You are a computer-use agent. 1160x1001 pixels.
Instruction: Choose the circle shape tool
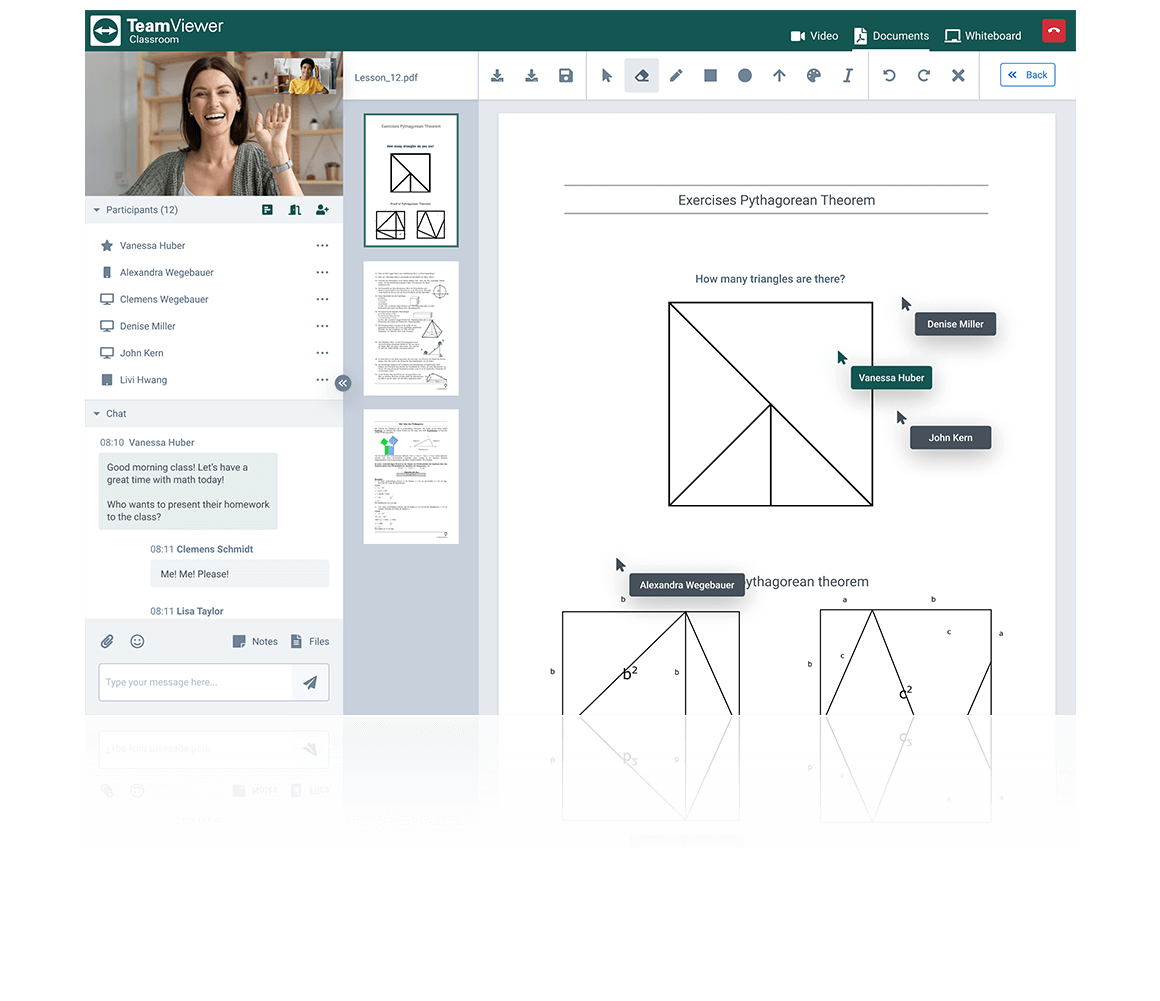click(745, 76)
